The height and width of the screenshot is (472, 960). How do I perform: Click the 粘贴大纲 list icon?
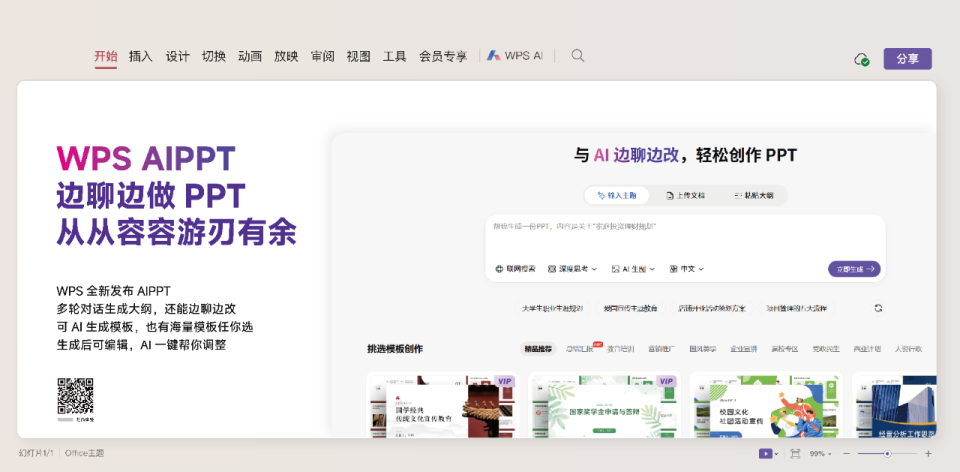tap(738, 196)
